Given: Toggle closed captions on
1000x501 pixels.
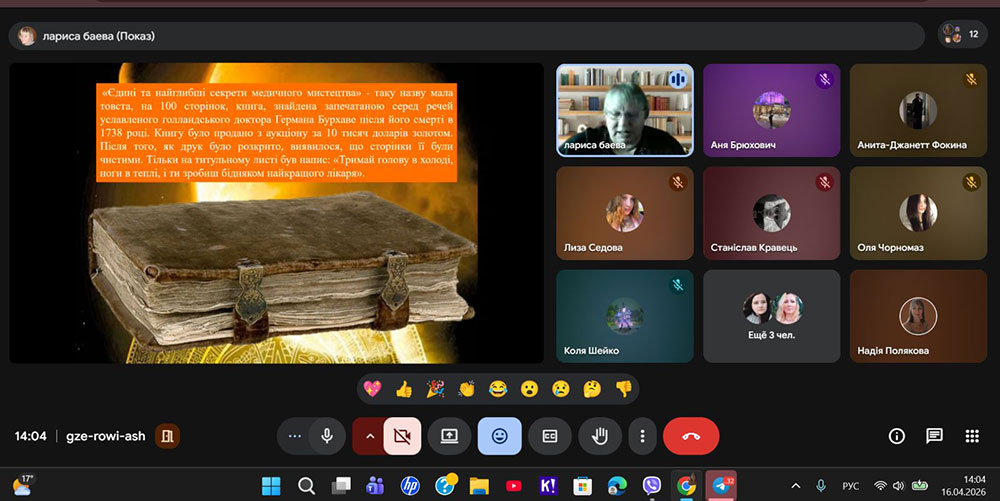Looking at the screenshot, I should 549,436.
